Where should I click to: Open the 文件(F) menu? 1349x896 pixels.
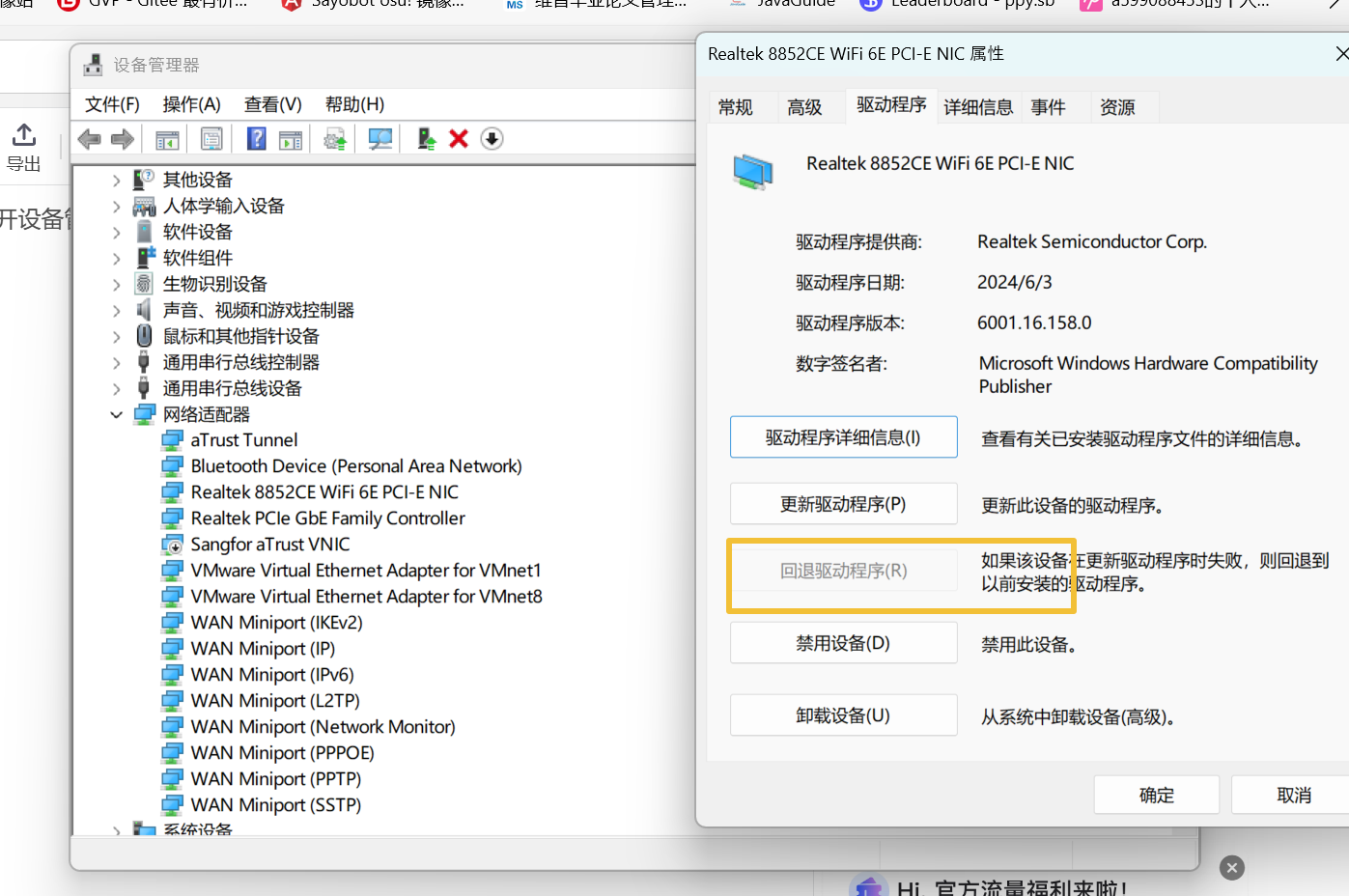(112, 104)
